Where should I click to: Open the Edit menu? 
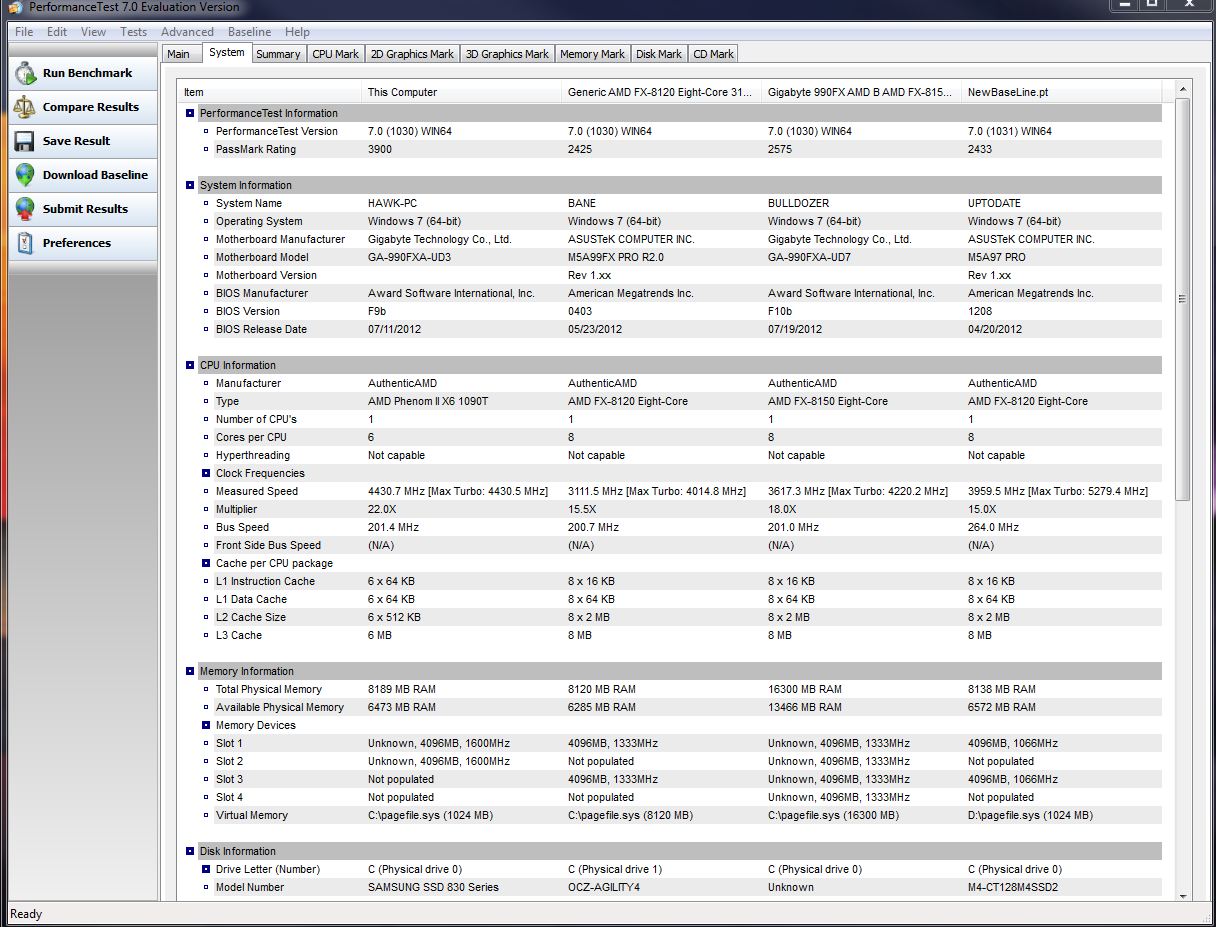57,32
